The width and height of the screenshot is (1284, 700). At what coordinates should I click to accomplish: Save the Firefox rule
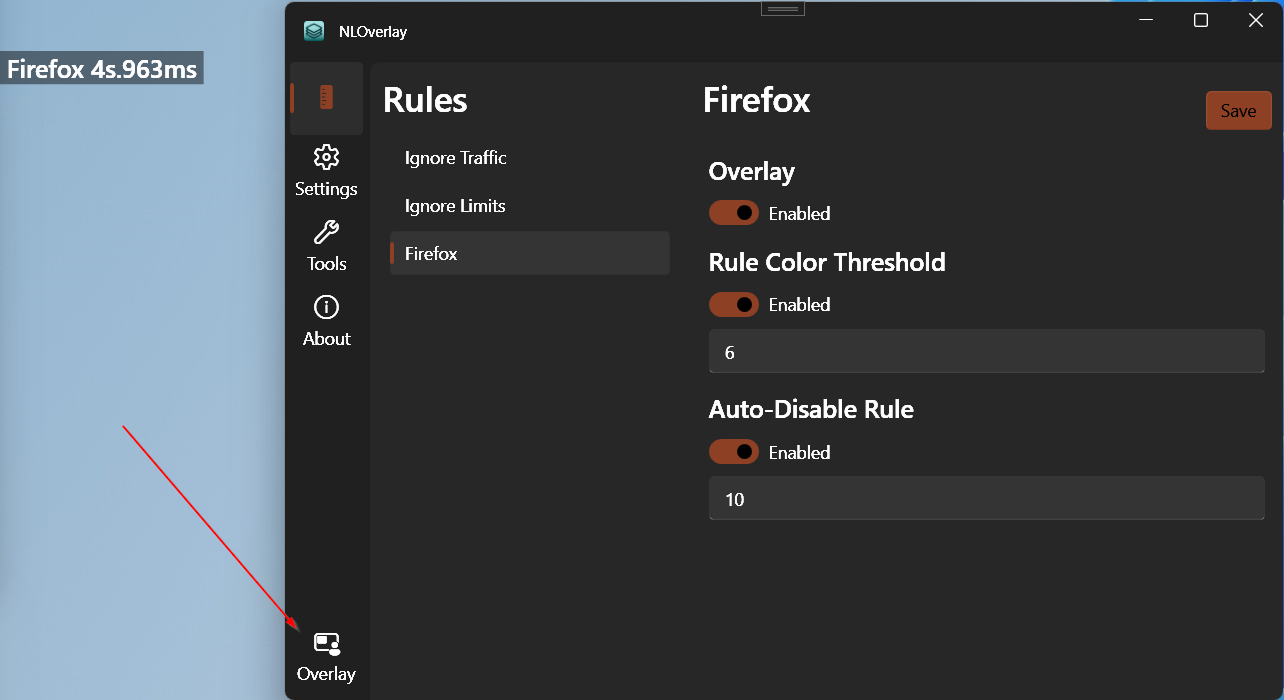tap(1238, 111)
